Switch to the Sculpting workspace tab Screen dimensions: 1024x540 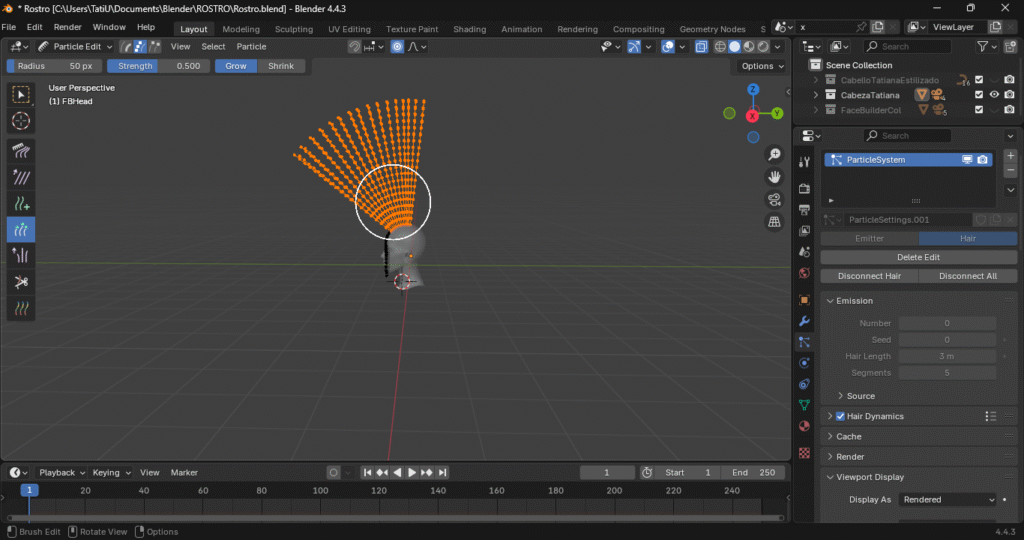point(294,29)
